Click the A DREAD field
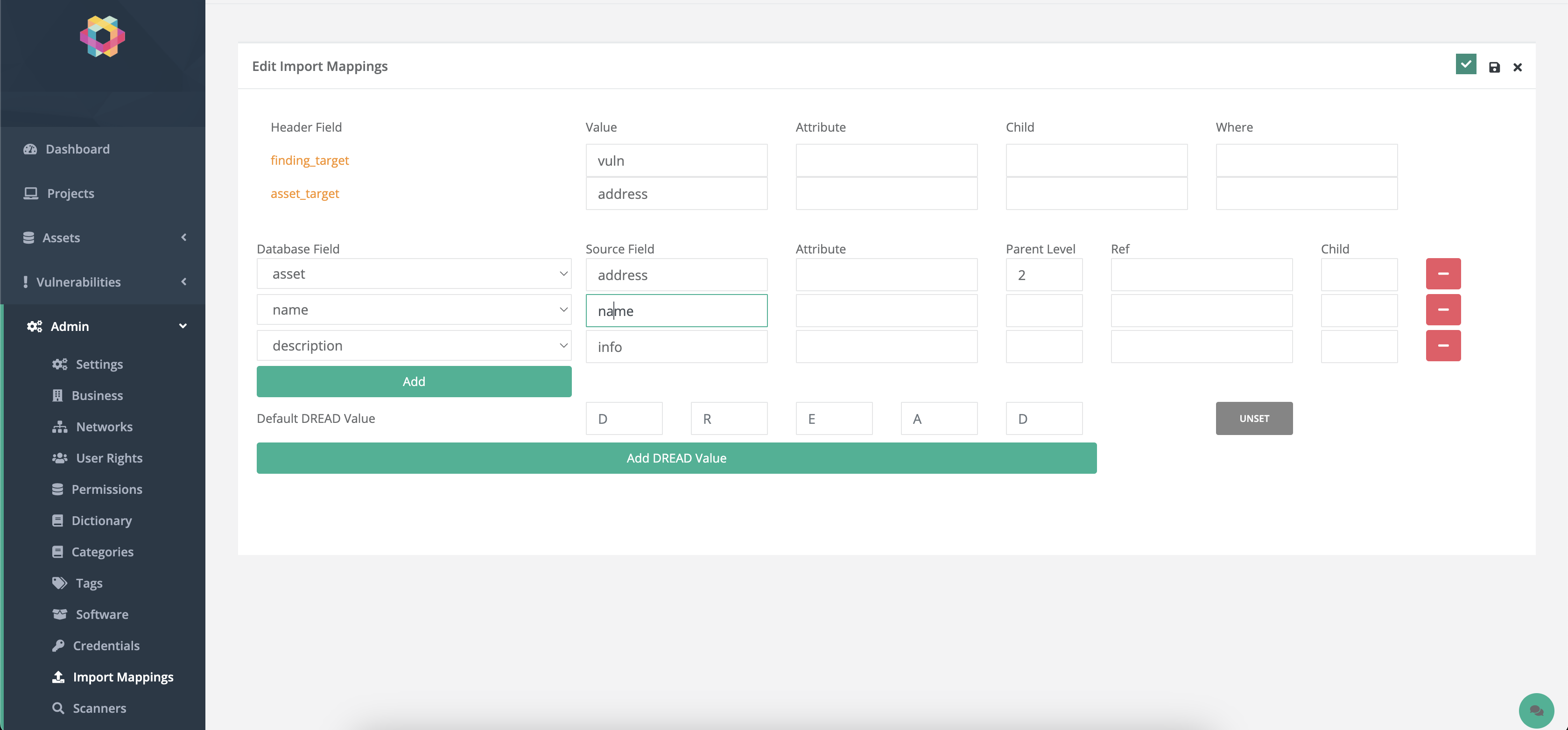This screenshot has height=730, width=1568. click(939, 419)
